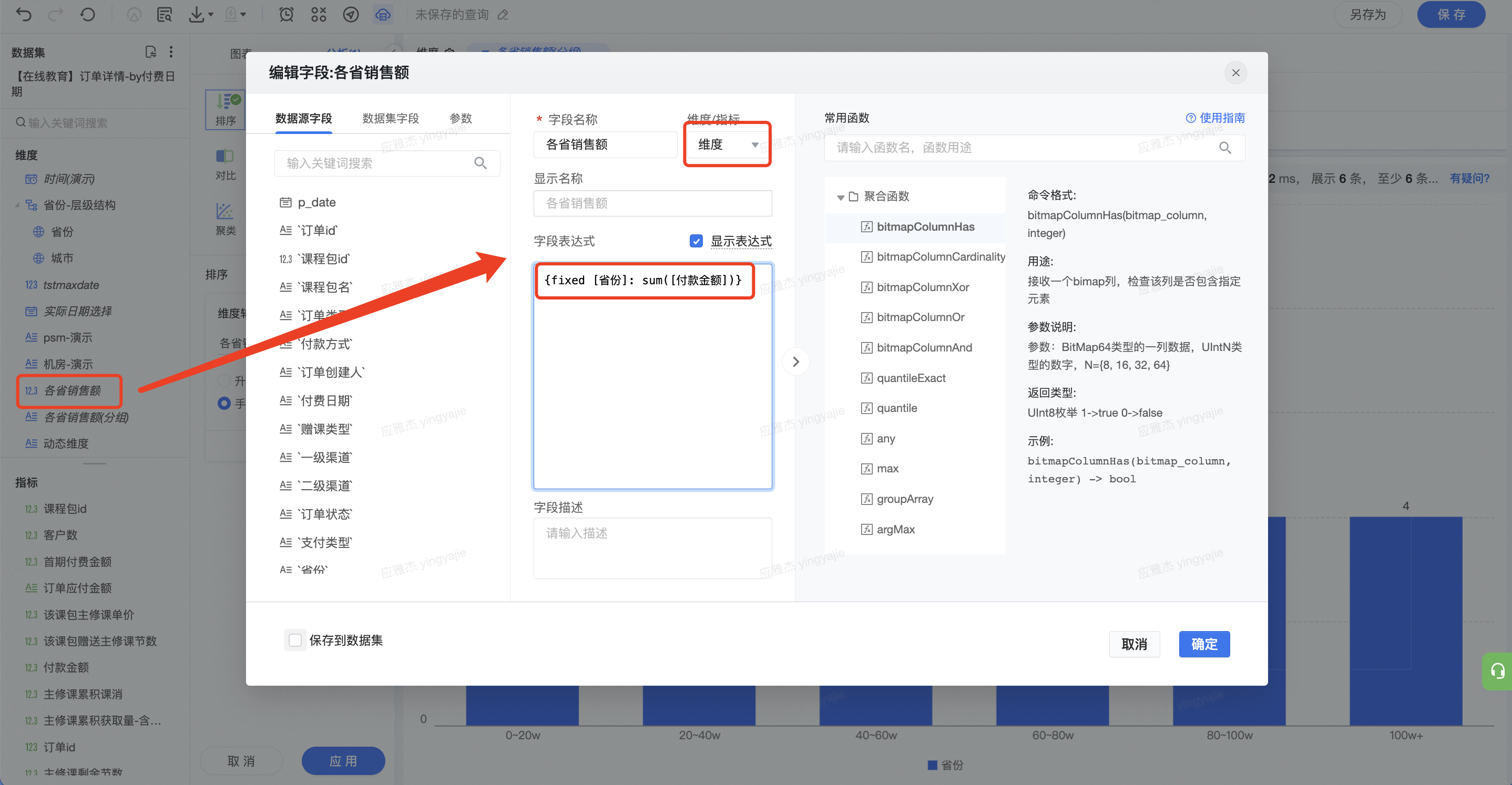Open the three-dot menu beside 数据集

(x=171, y=52)
